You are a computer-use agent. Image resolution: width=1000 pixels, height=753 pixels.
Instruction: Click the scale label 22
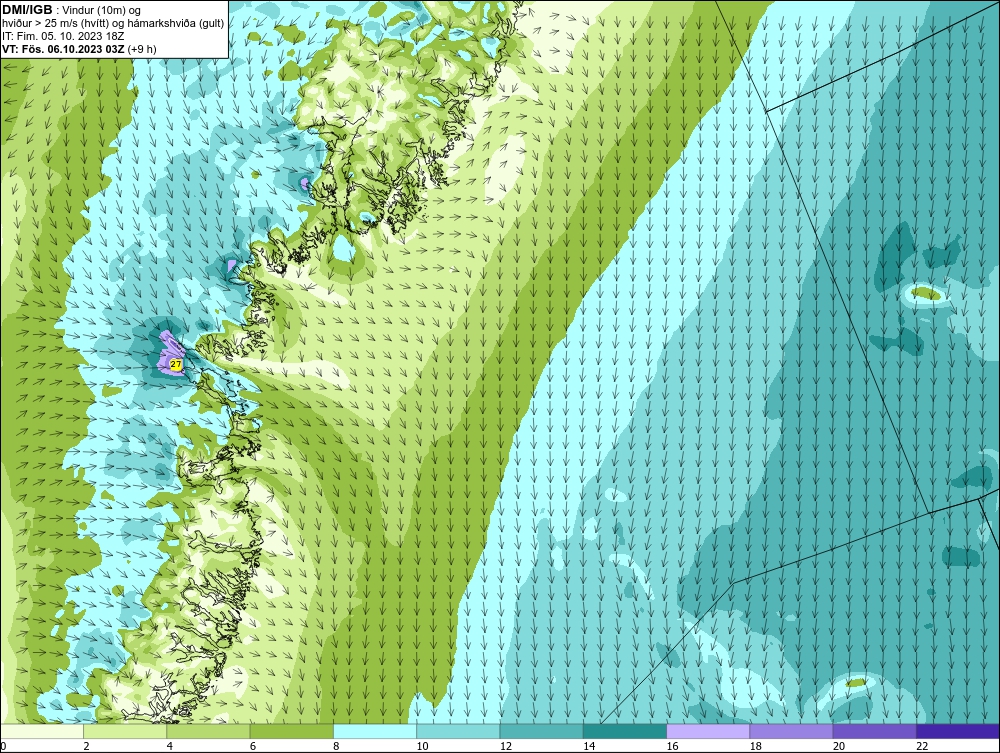(922, 747)
